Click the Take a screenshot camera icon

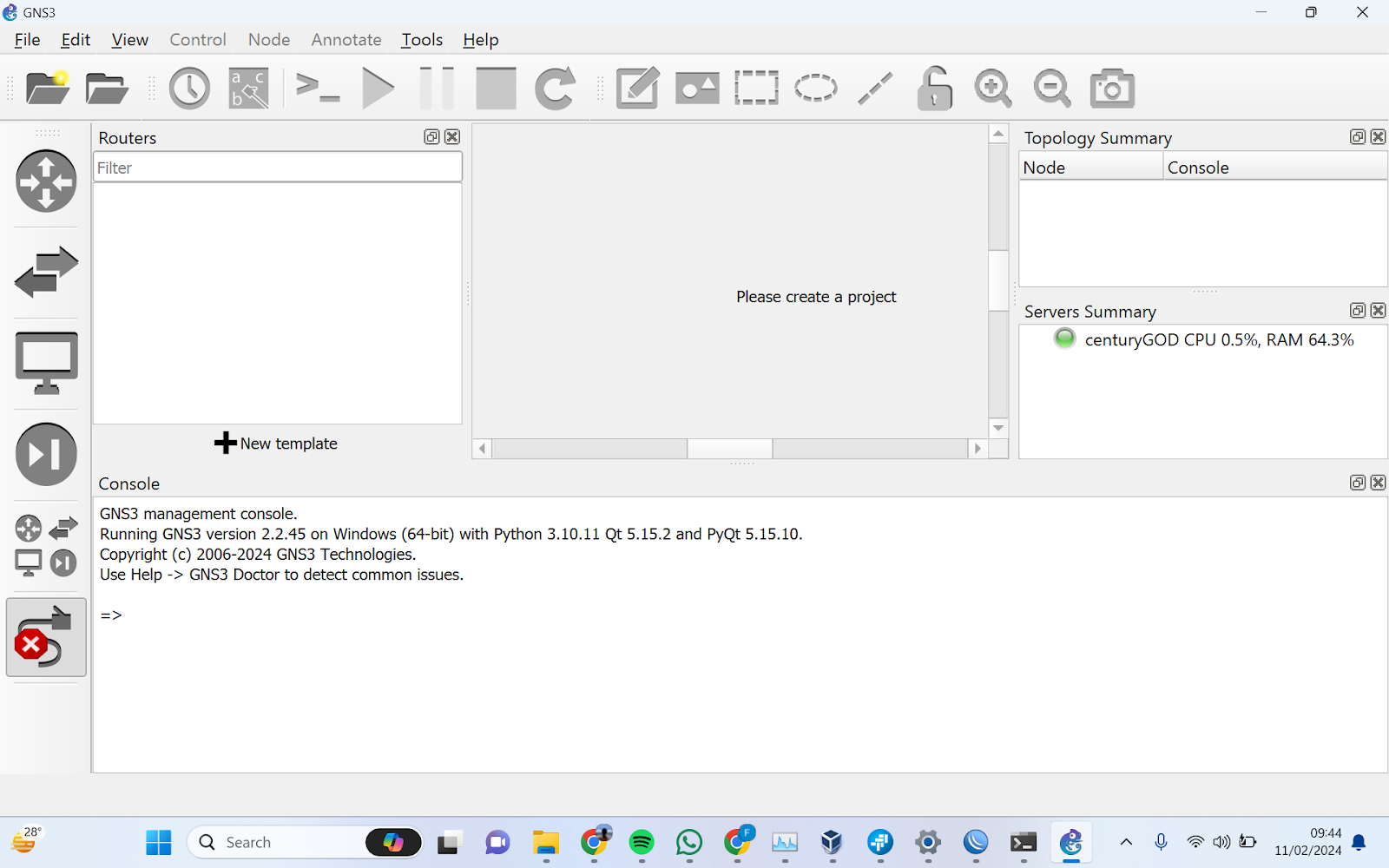(x=1112, y=88)
